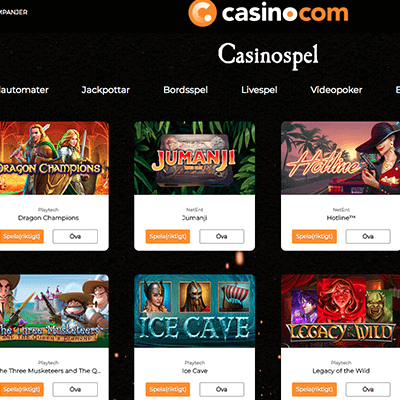
Task: Select the Livespel tab
Action: 259,90
